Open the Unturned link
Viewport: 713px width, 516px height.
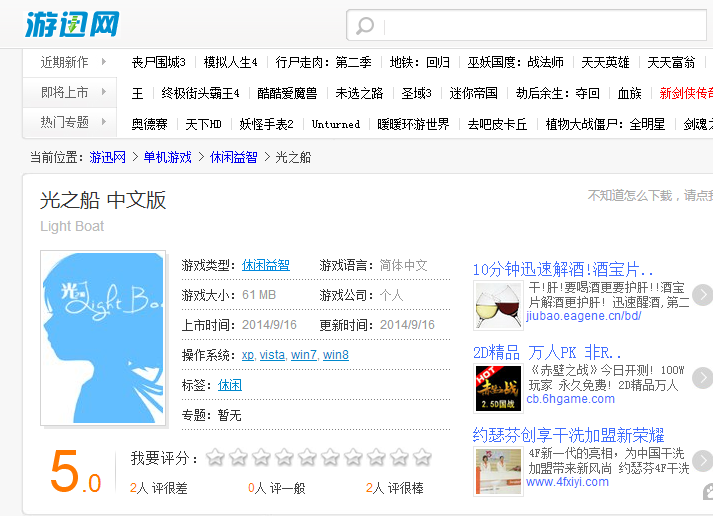pyautogui.click(x=336, y=124)
